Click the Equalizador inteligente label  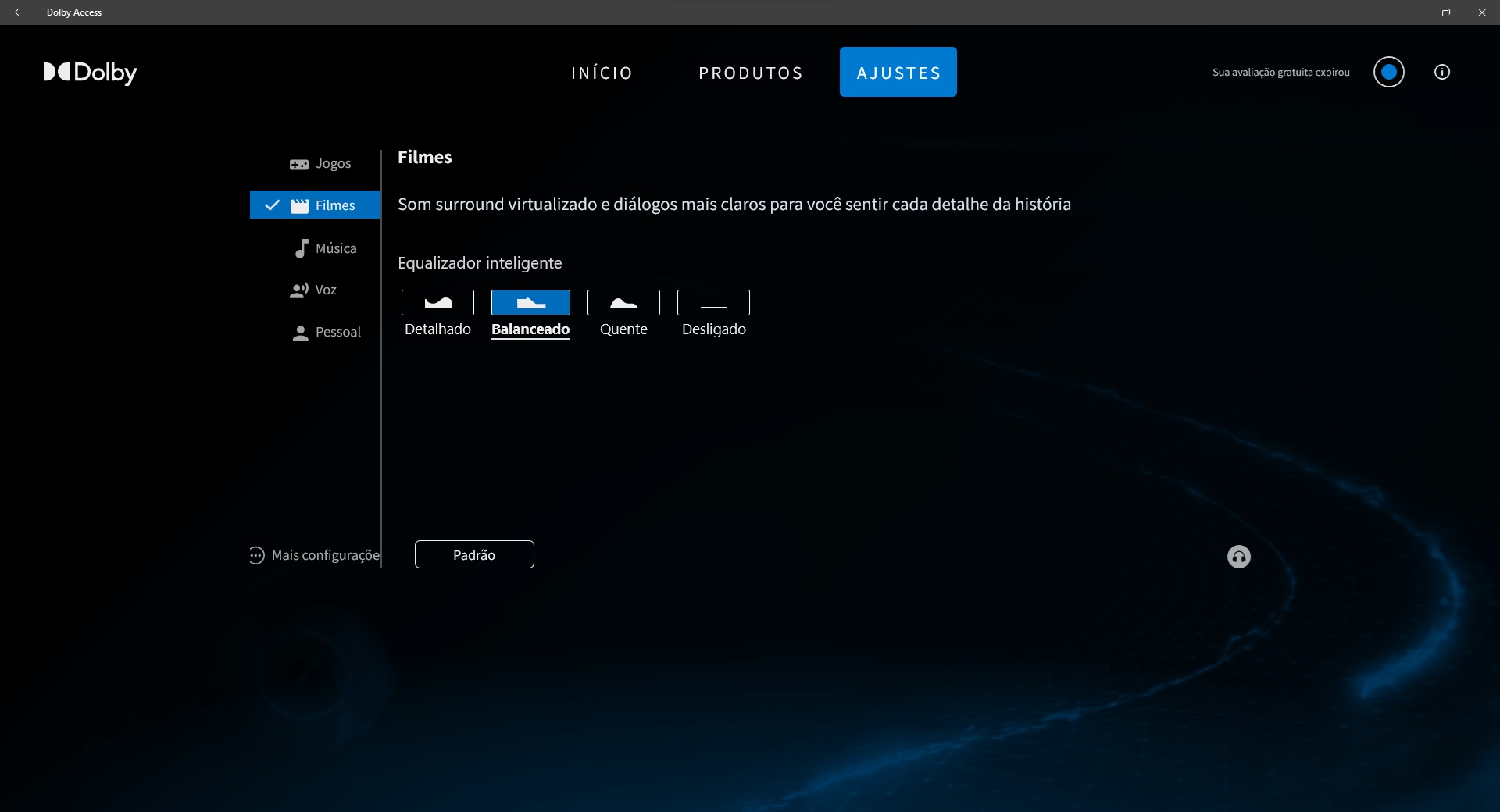click(x=480, y=263)
